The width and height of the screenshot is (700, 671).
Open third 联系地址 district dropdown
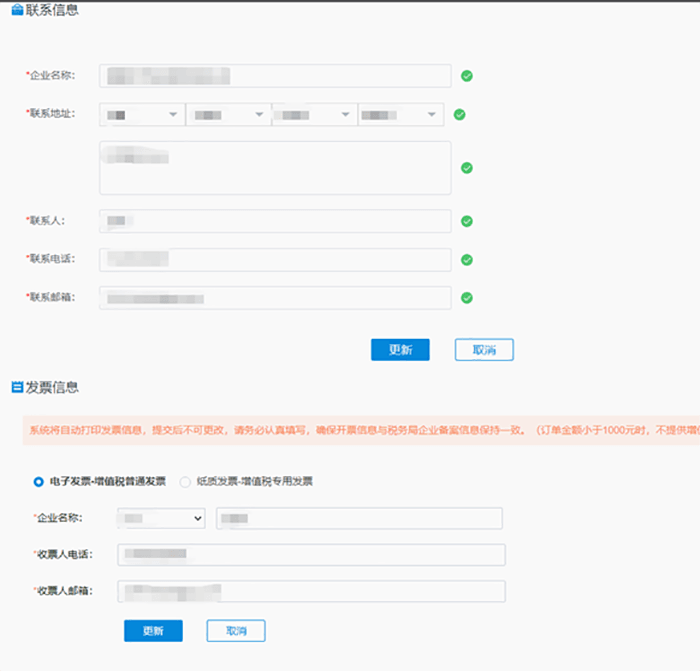click(x=314, y=115)
